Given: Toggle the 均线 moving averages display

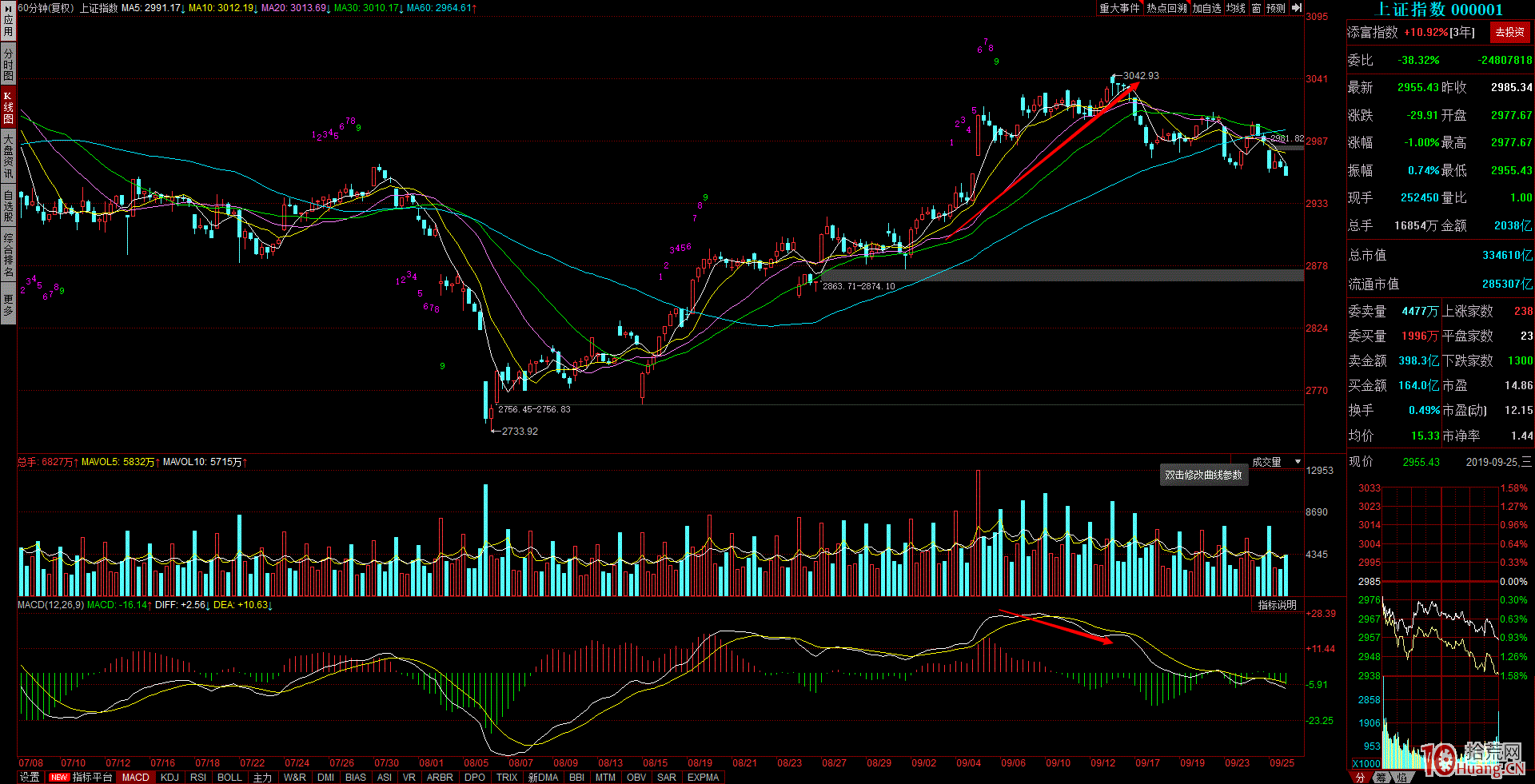Looking at the screenshot, I should tap(1236, 8).
